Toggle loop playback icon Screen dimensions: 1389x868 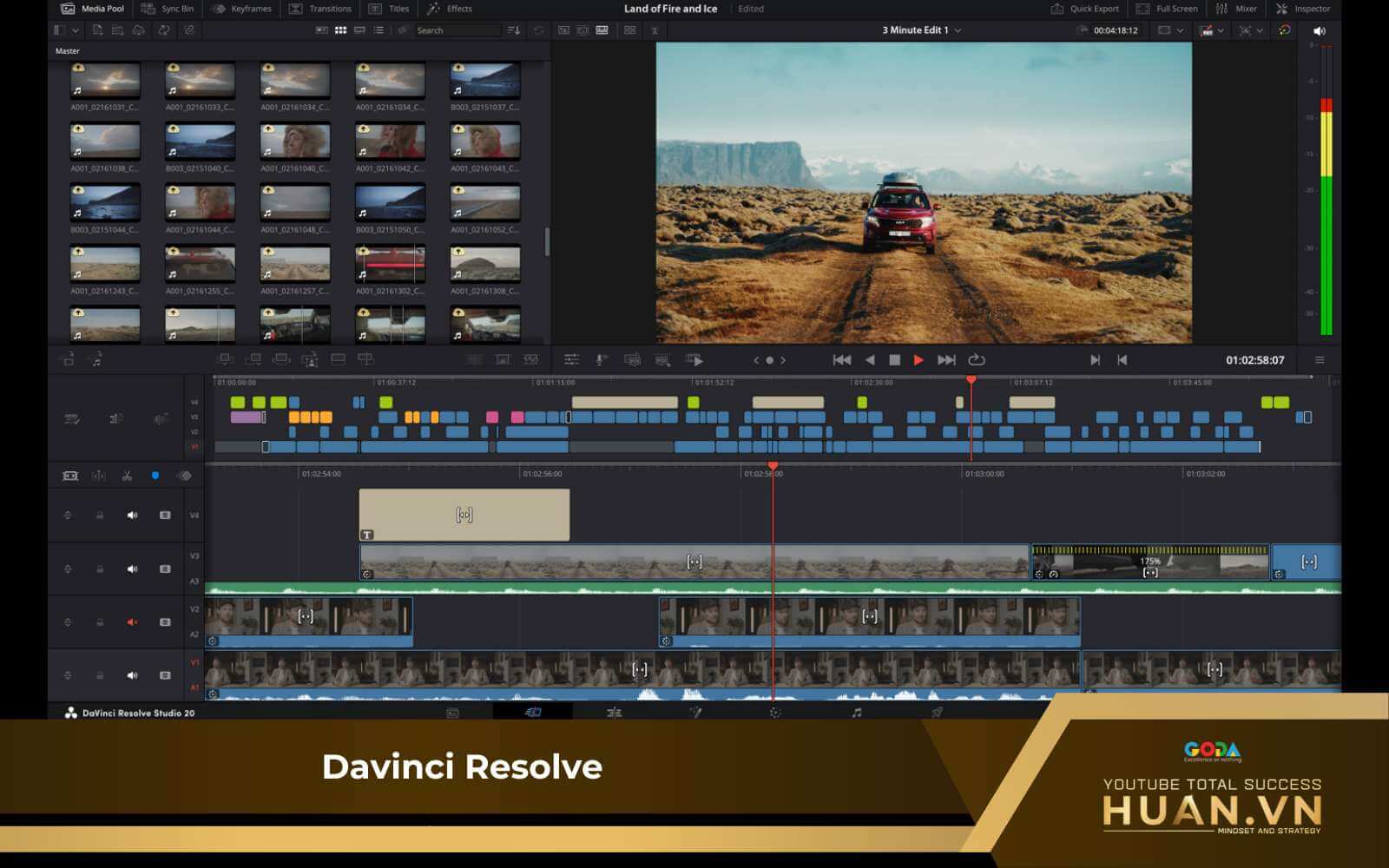pos(977,360)
